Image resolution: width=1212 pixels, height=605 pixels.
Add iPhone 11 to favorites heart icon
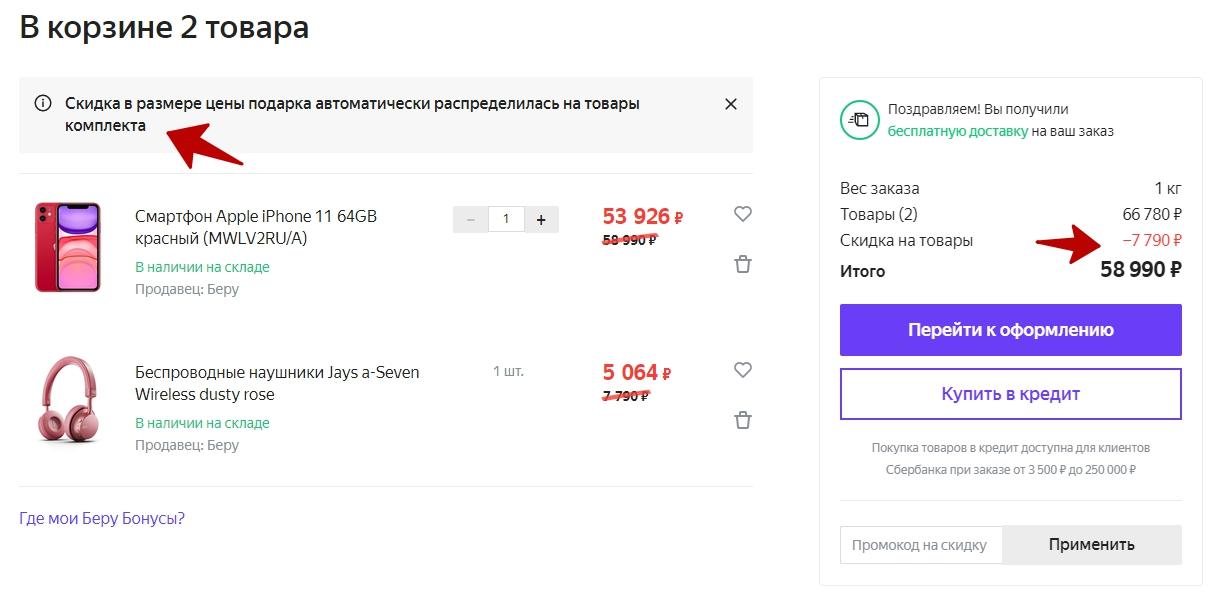[x=742, y=214]
